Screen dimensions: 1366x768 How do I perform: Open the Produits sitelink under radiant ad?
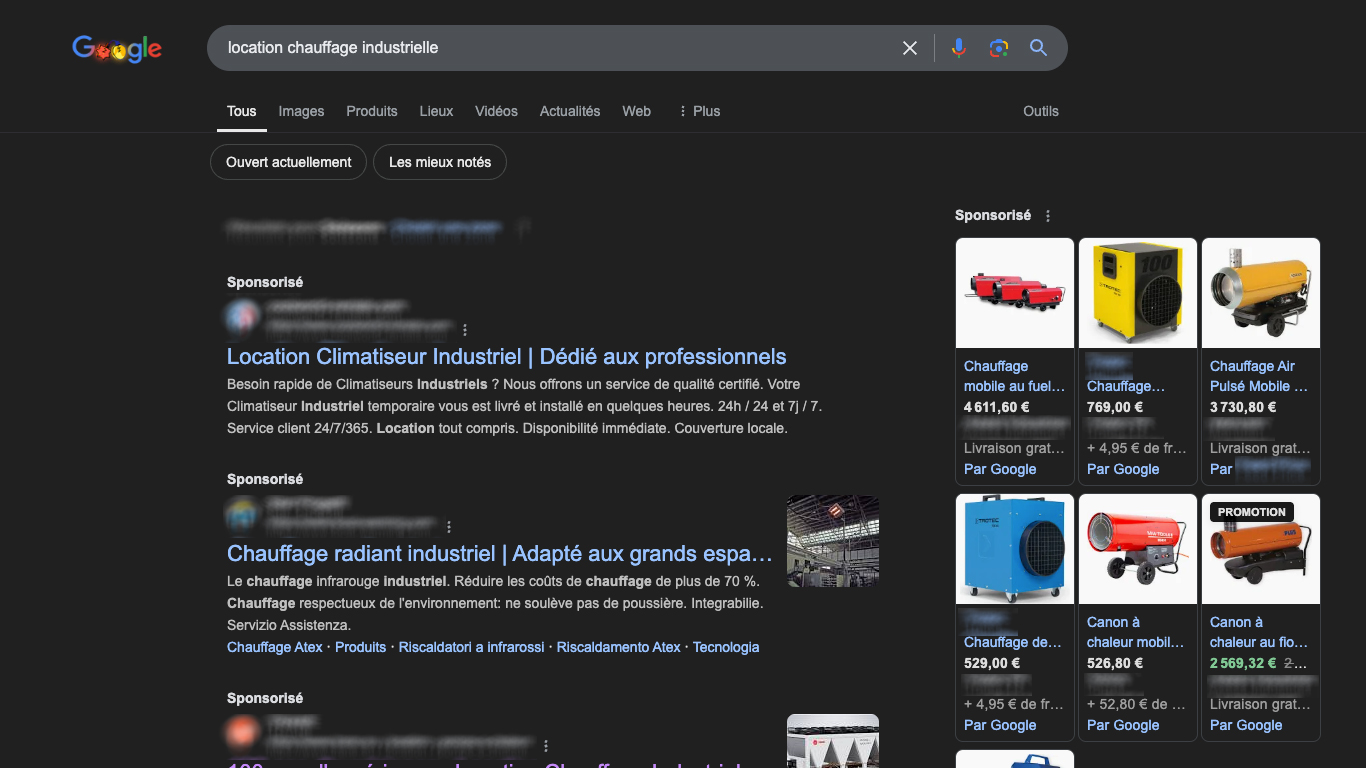pyautogui.click(x=360, y=647)
